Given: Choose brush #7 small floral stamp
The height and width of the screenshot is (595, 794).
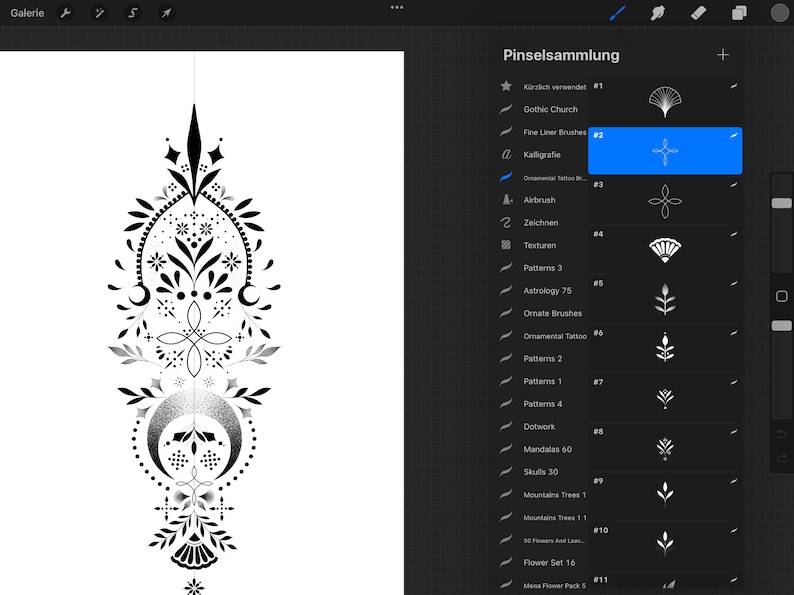Looking at the screenshot, I should (x=665, y=398).
